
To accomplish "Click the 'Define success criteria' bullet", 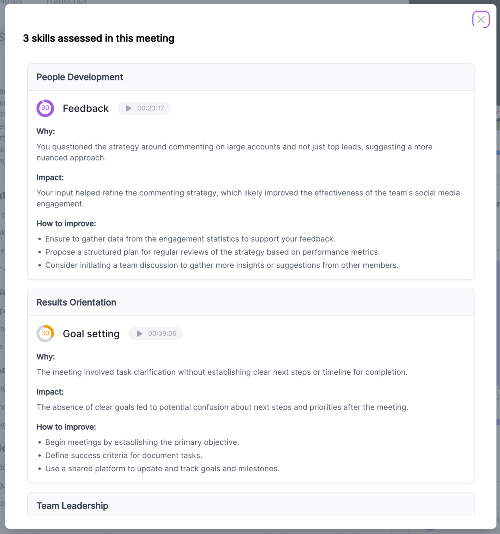I will coord(124,455).
